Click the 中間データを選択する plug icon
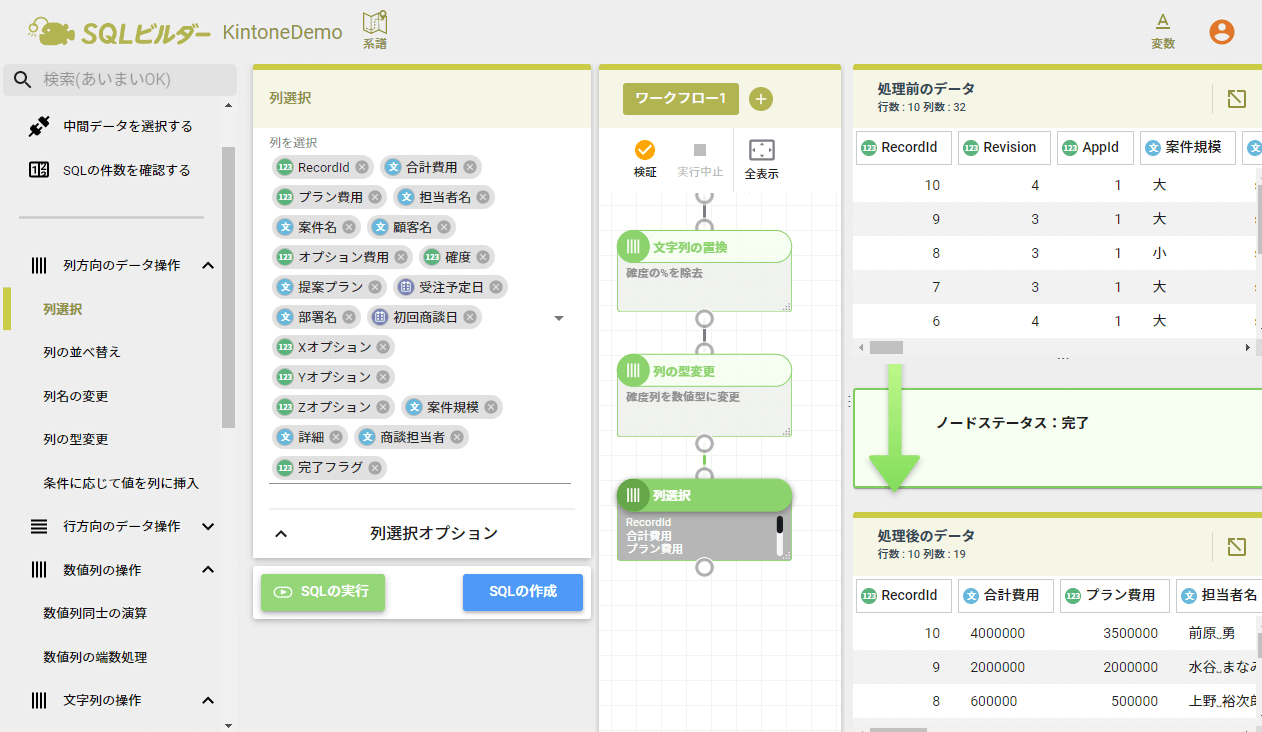This screenshot has height=732, width=1262. 39,127
